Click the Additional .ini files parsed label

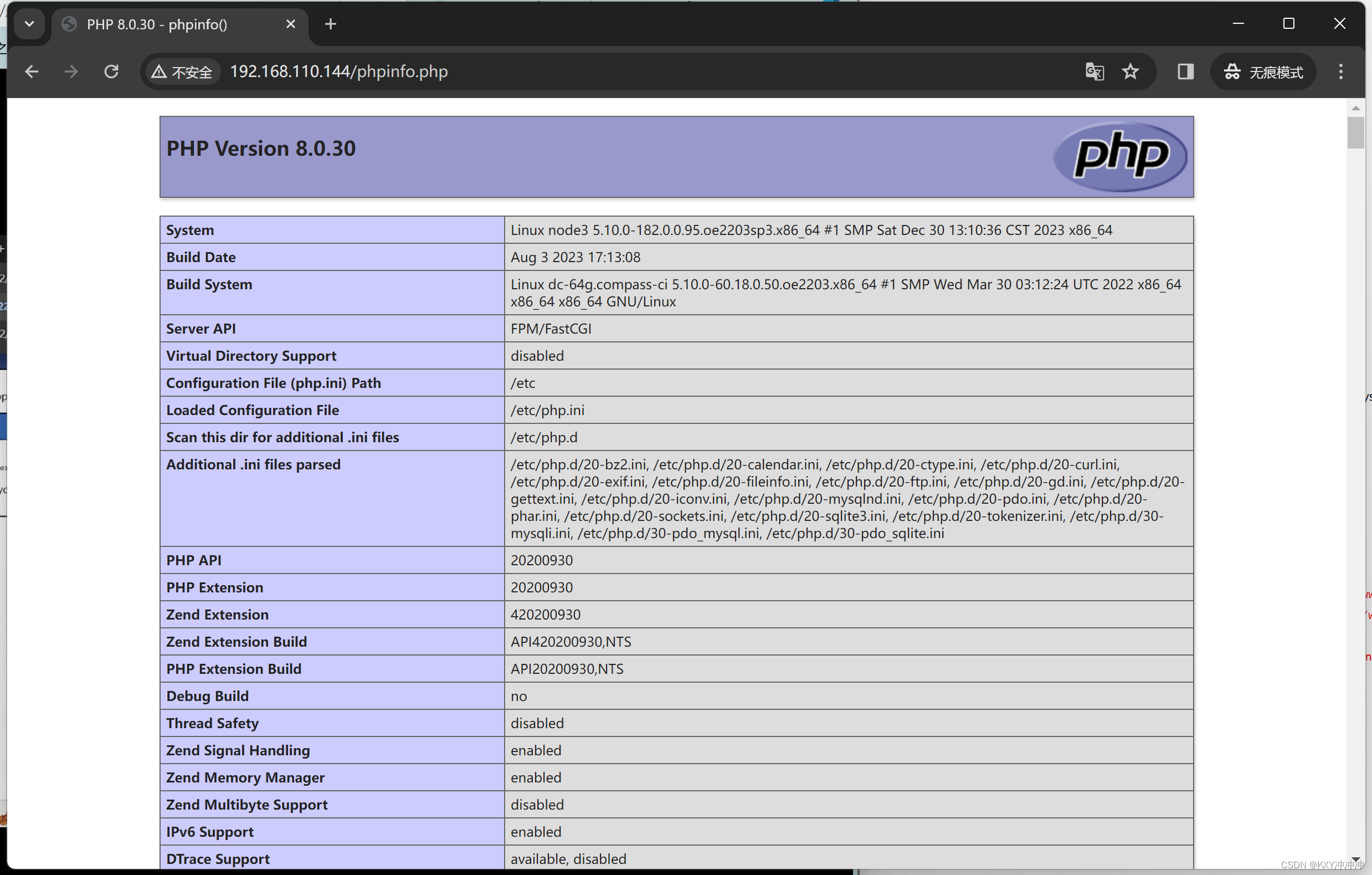tap(254, 465)
